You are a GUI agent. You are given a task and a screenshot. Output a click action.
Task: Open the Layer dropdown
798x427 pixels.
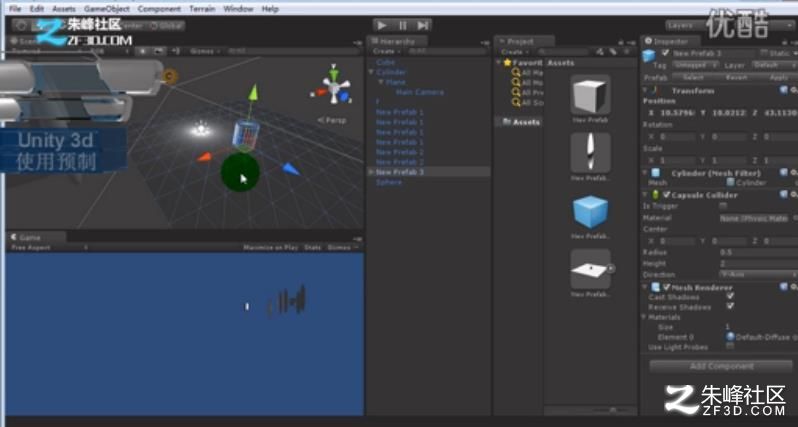[774, 65]
